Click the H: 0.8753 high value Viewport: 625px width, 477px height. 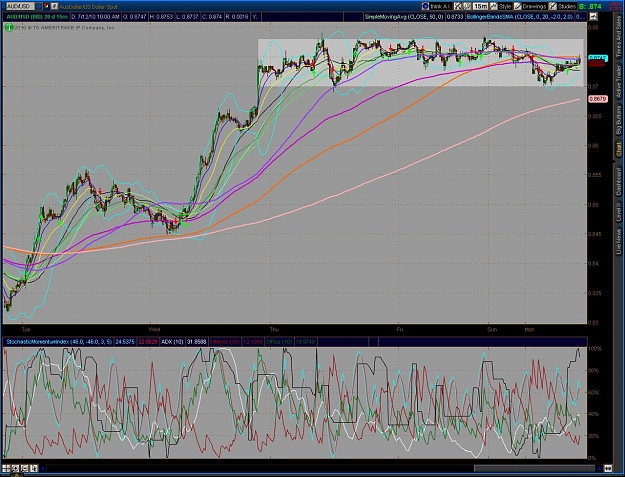coord(161,17)
